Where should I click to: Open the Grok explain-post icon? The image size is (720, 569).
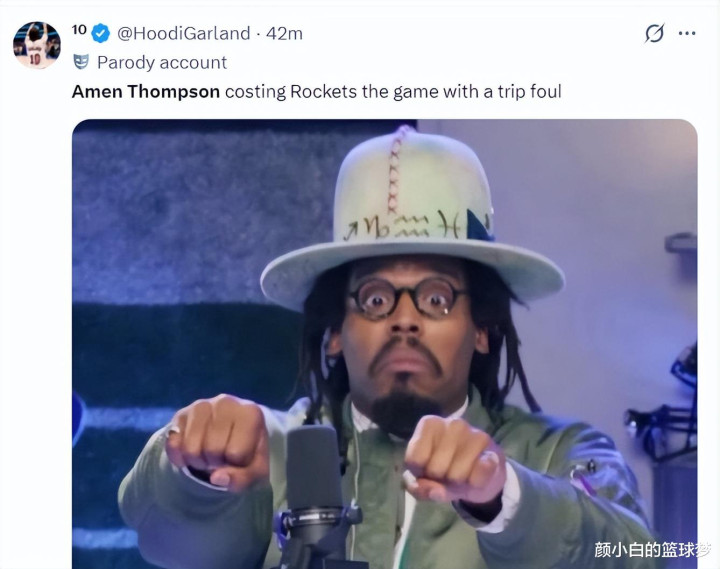pos(654,33)
